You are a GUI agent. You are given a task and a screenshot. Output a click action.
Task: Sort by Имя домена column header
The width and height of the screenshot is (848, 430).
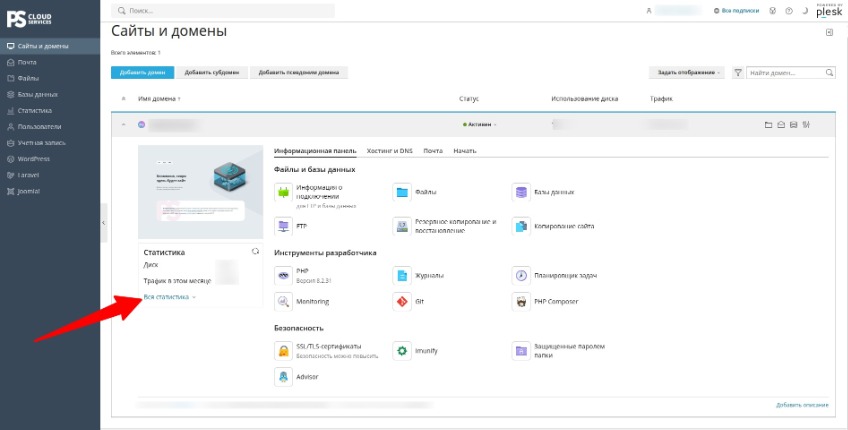tap(160, 99)
